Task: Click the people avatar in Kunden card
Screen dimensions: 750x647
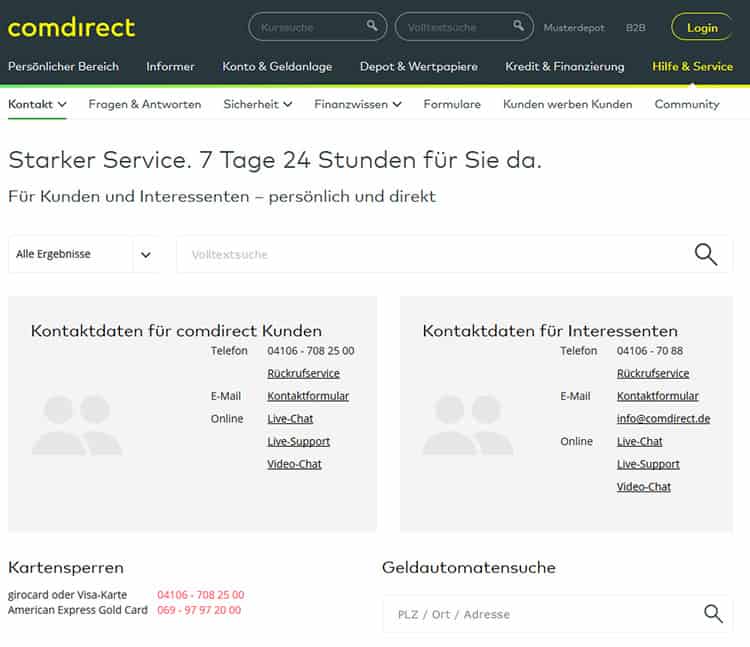Action: (x=77, y=425)
